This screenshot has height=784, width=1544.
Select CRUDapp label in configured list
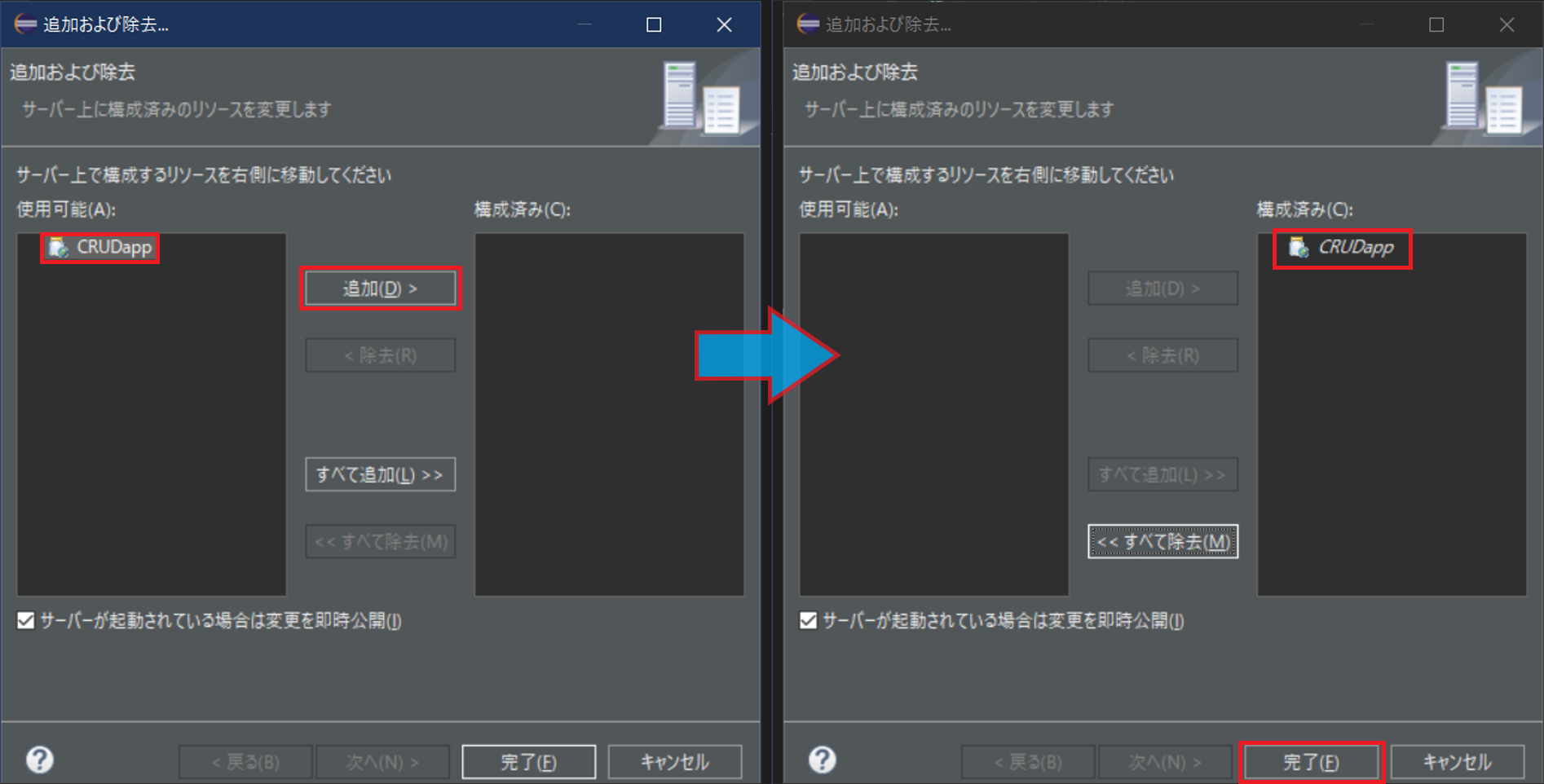tap(1356, 247)
